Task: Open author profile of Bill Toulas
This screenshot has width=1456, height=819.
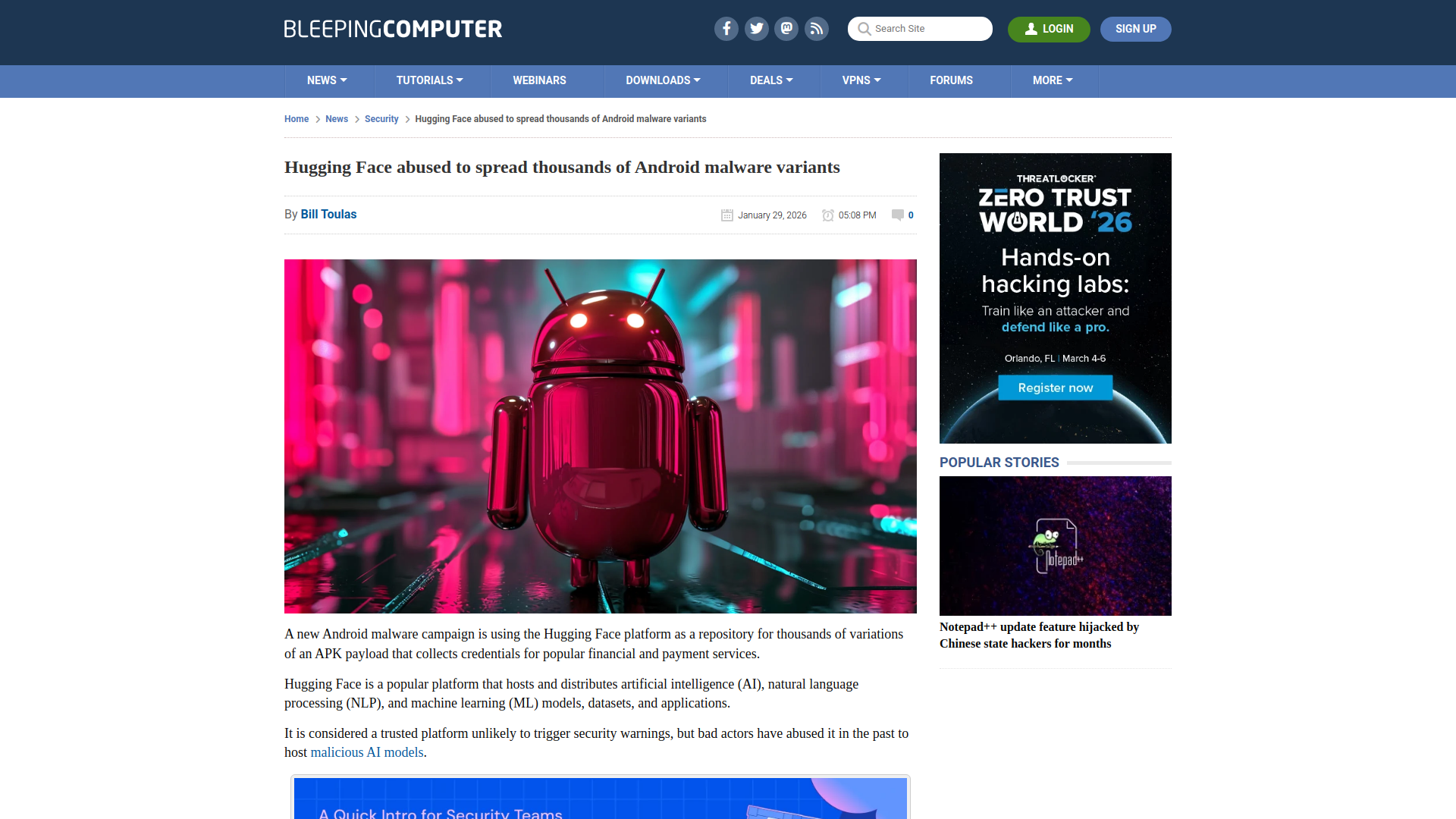Action: pos(328,215)
